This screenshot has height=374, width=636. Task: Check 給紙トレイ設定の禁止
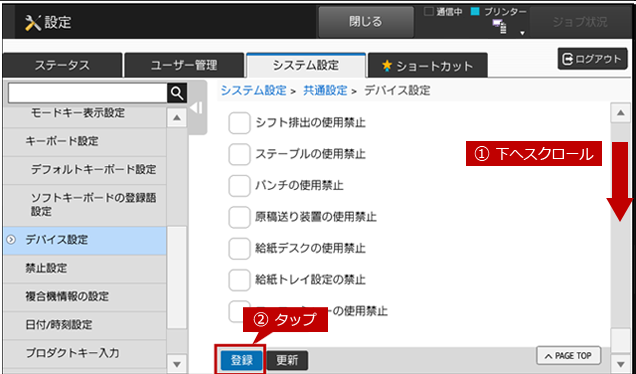pos(239,280)
